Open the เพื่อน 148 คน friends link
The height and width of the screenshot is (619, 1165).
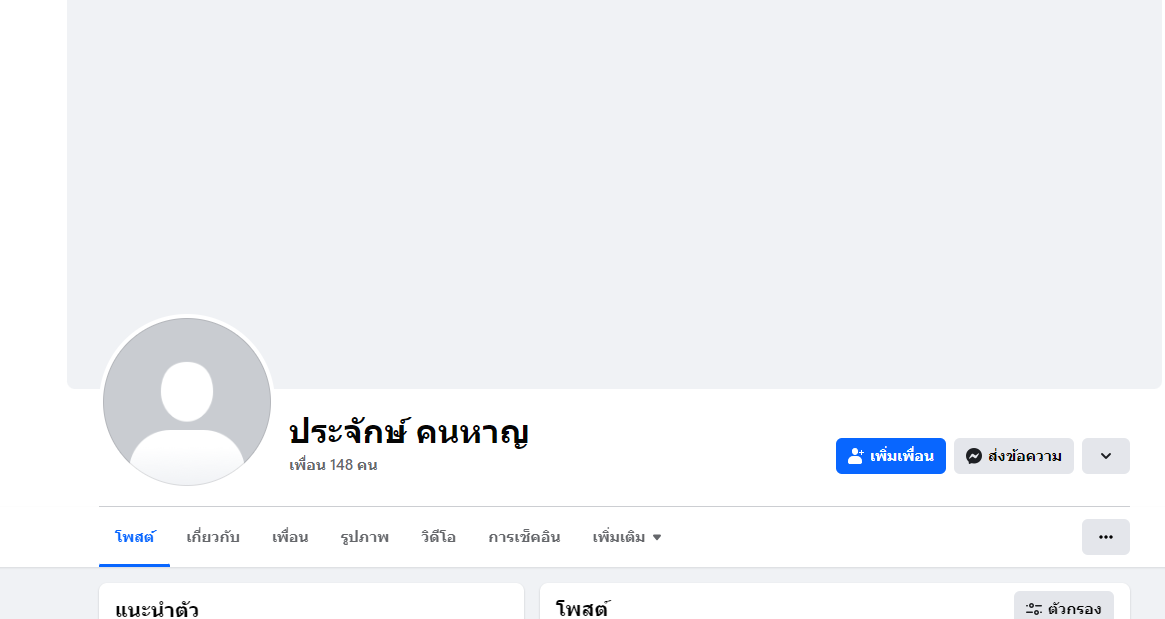click(333, 465)
